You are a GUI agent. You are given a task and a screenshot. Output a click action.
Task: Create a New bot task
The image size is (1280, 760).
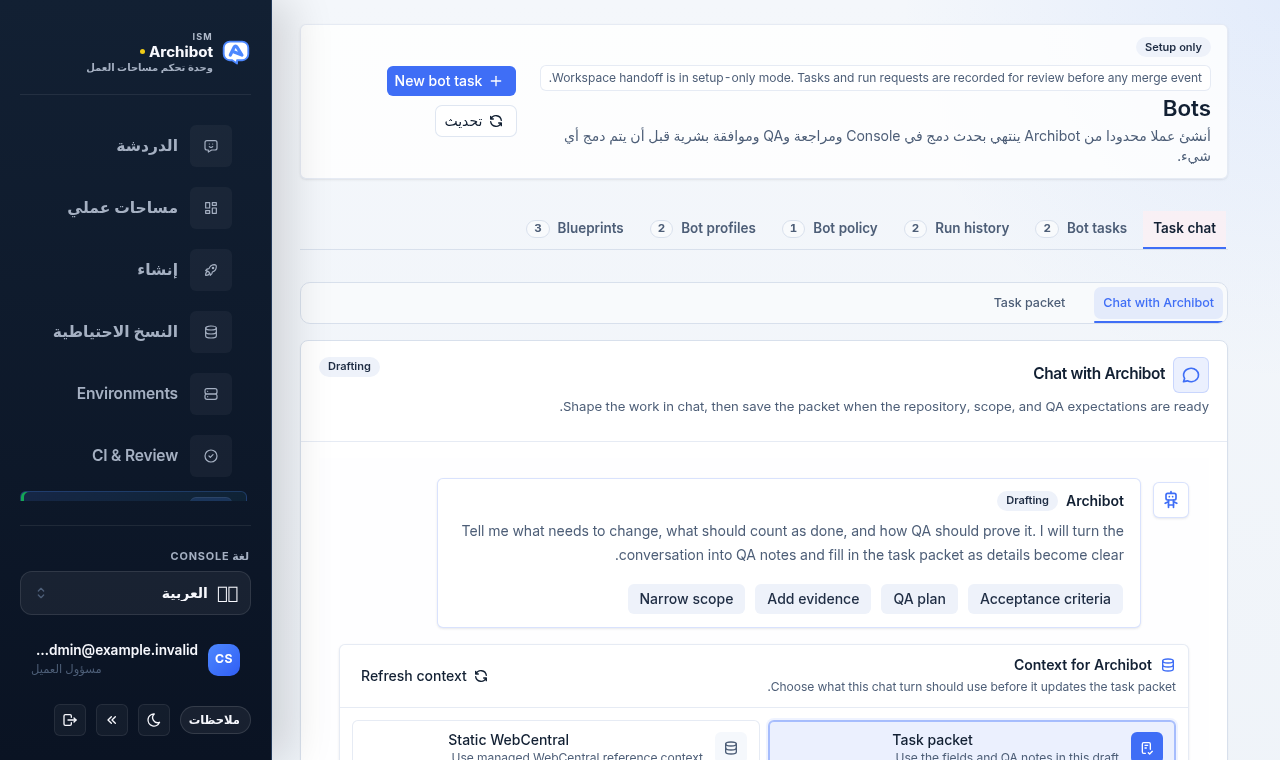coord(451,81)
